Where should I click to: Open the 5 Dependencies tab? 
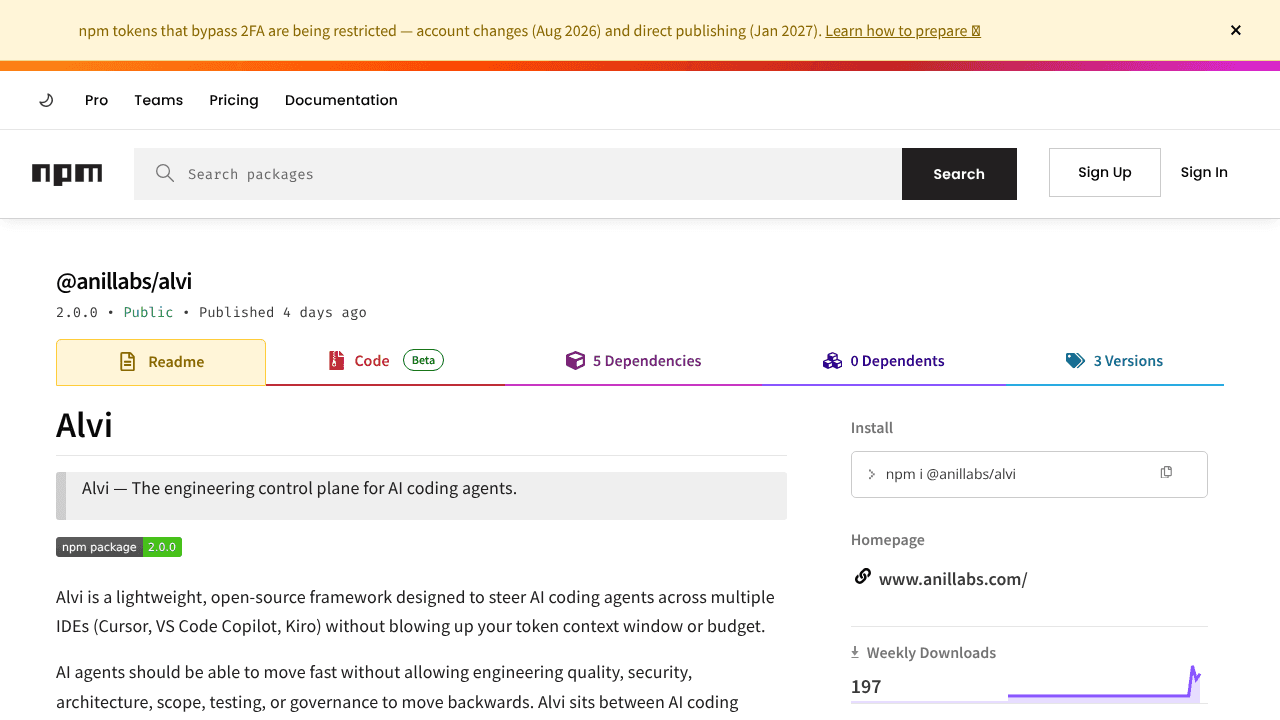[x=633, y=361]
